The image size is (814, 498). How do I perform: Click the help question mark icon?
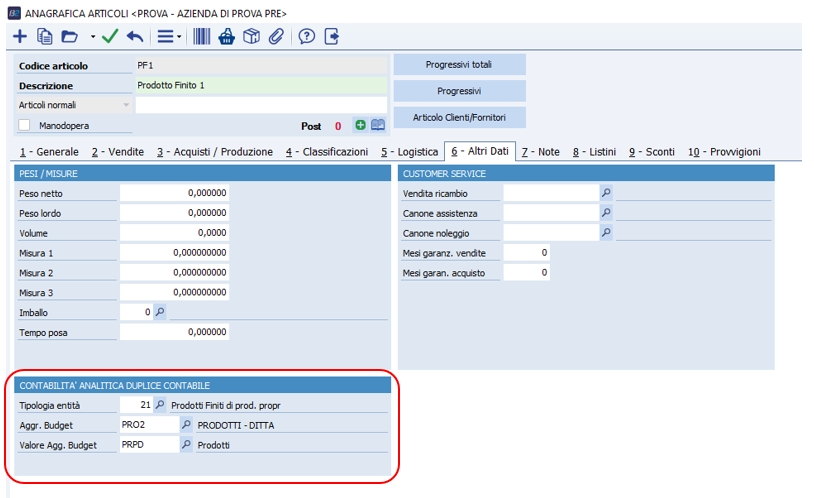[307, 36]
